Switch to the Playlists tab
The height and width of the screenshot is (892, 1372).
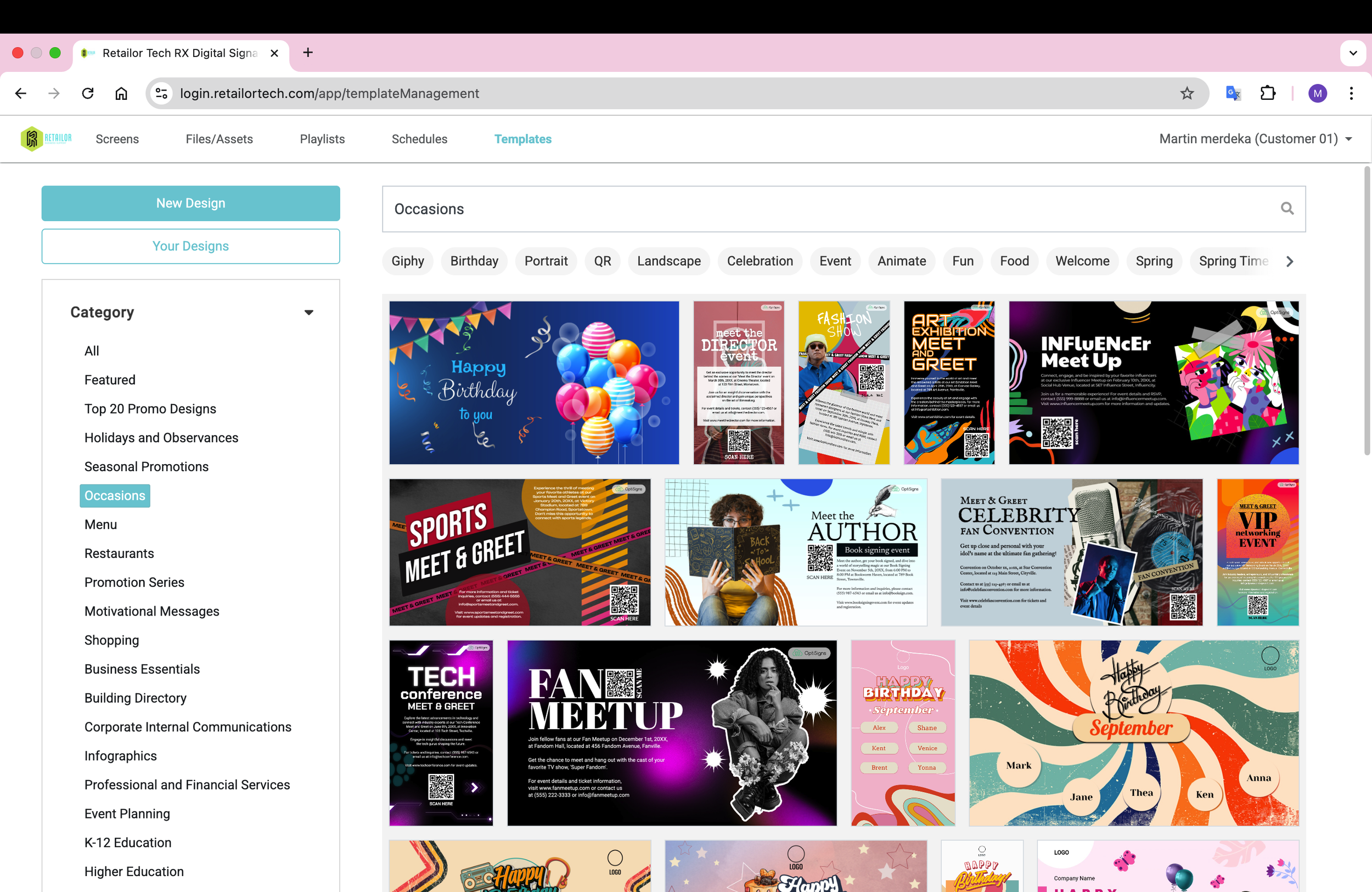pos(322,139)
